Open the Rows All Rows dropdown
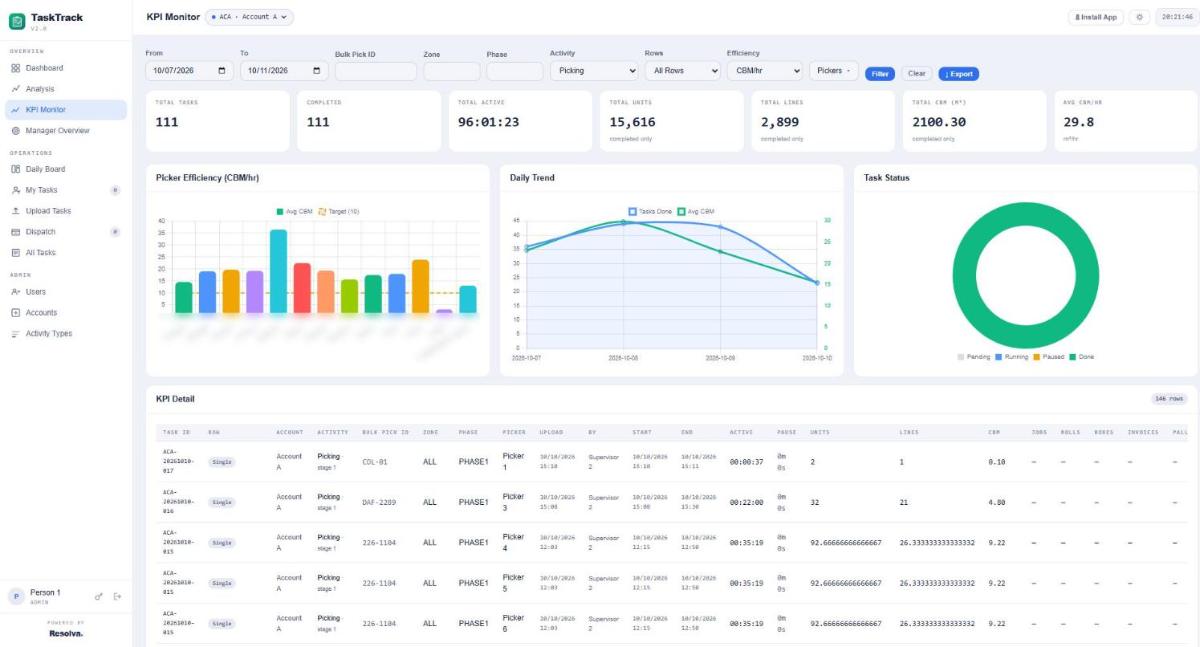1200x647 pixels. coord(683,71)
